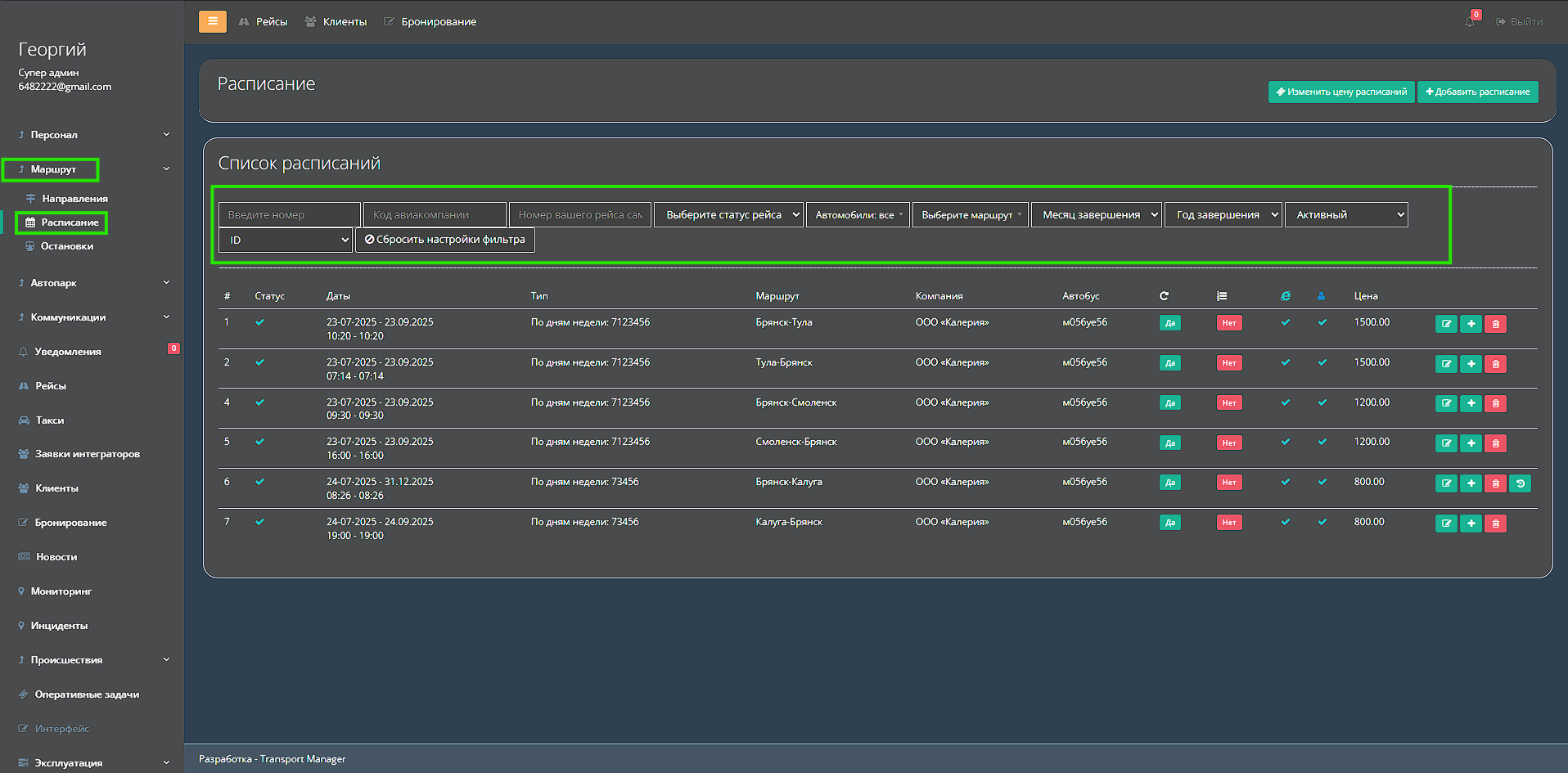Viewport: 1568px width, 773px height.
Task: Click the Да toggle on the first schedule row
Action: point(1169,322)
